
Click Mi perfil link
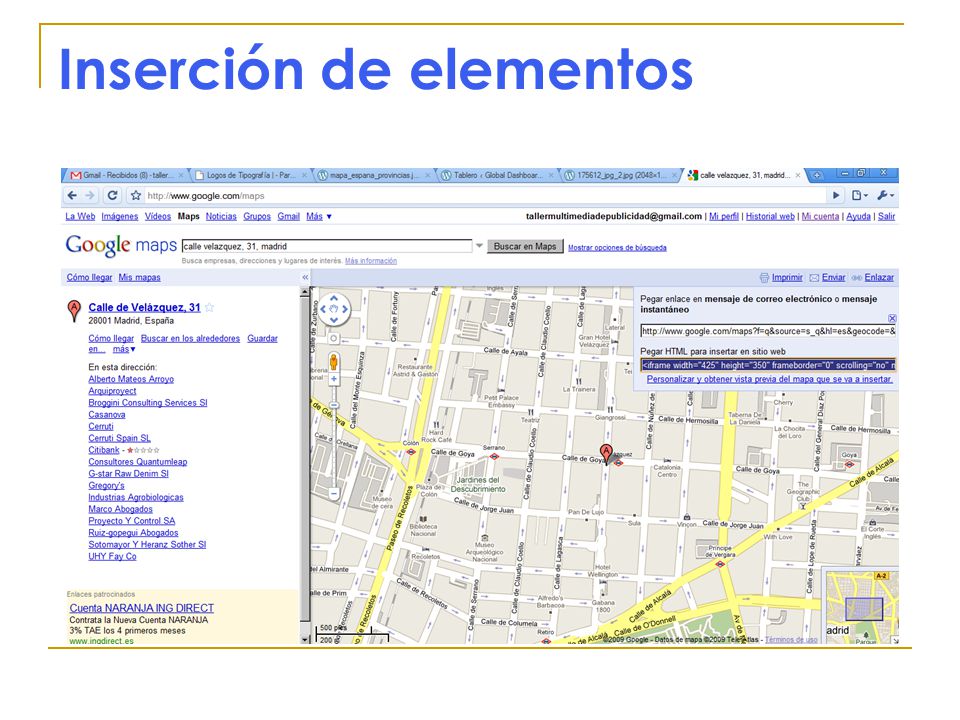(724, 217)
